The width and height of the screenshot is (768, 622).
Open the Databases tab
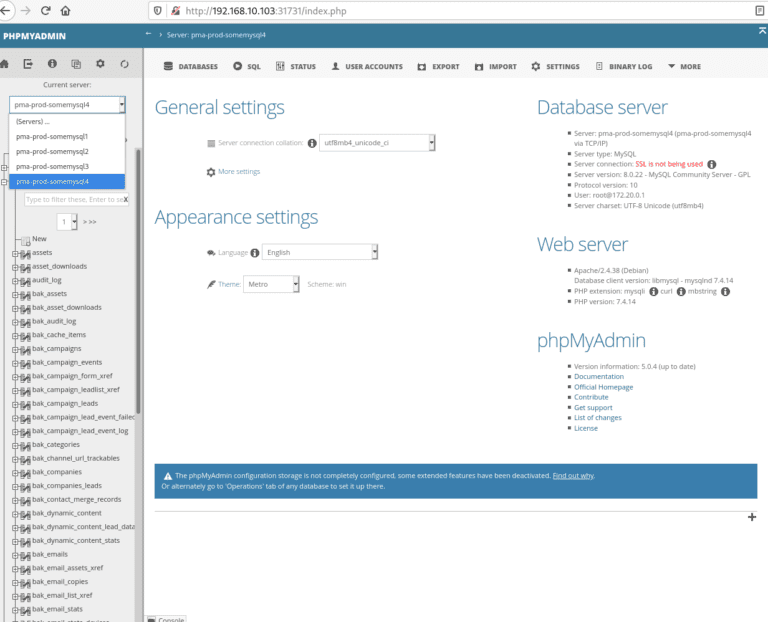(191, 66)
